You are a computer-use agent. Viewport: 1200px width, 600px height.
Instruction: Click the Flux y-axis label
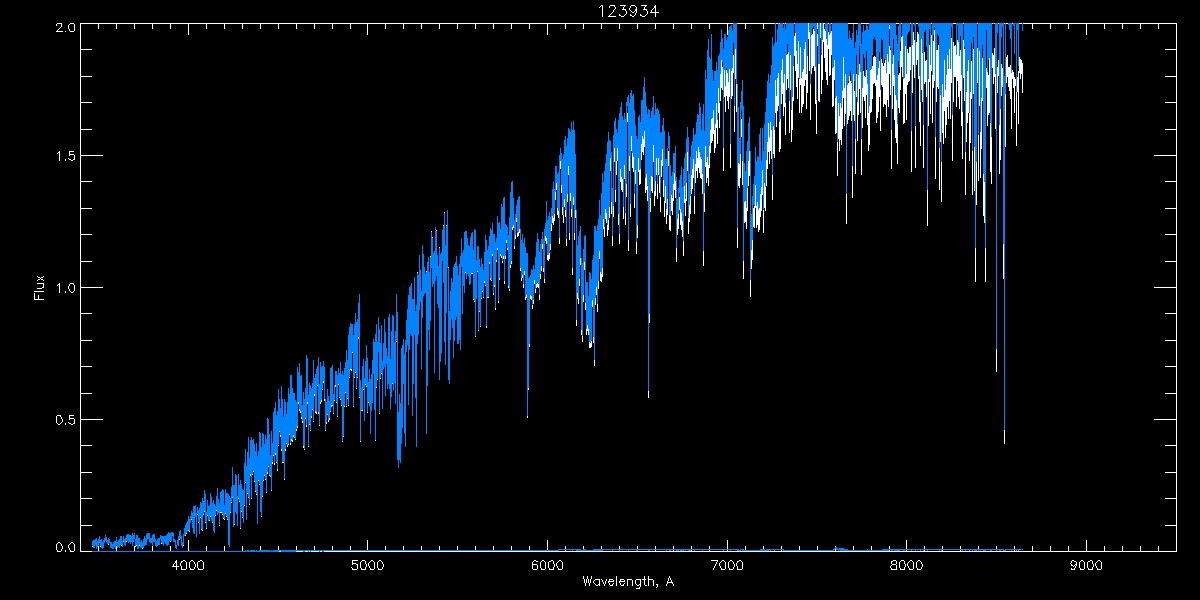(x=40, y=287)
